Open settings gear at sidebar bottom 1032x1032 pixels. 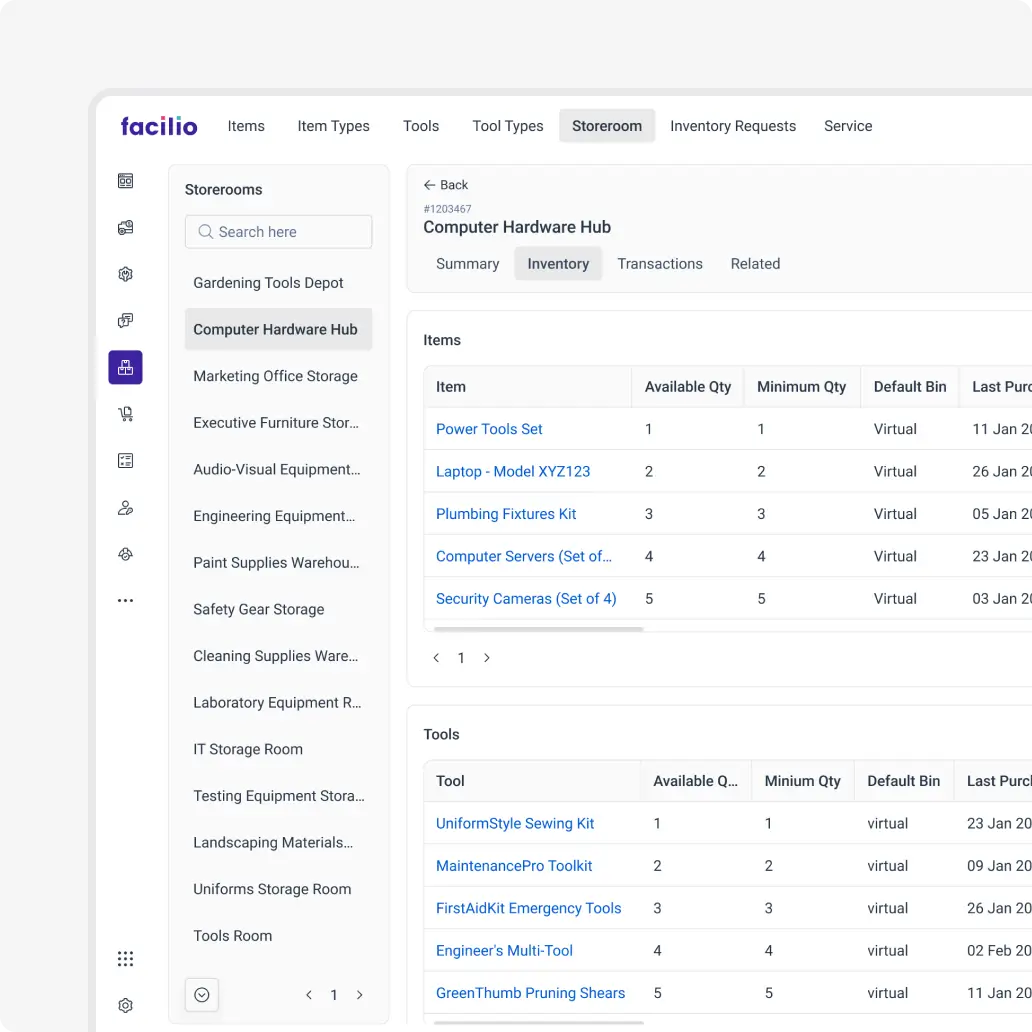point(125,1006)
